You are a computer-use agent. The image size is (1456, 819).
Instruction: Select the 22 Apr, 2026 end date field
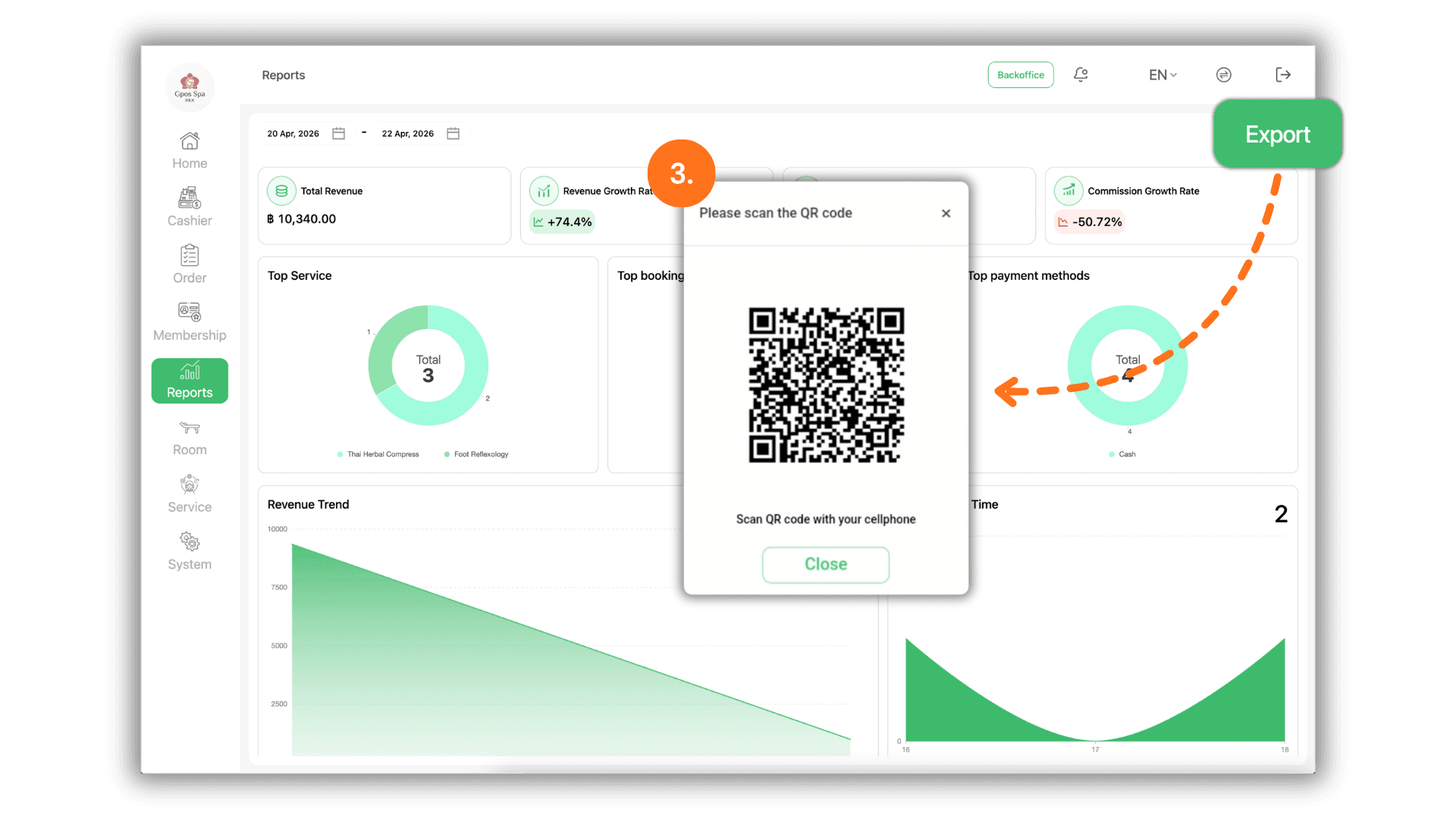click(420, 133)
